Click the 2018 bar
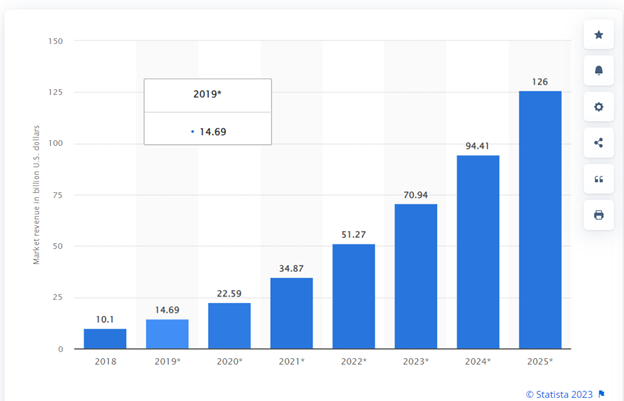Viewport: 624px width, 401px height. [x=105, y=339]
